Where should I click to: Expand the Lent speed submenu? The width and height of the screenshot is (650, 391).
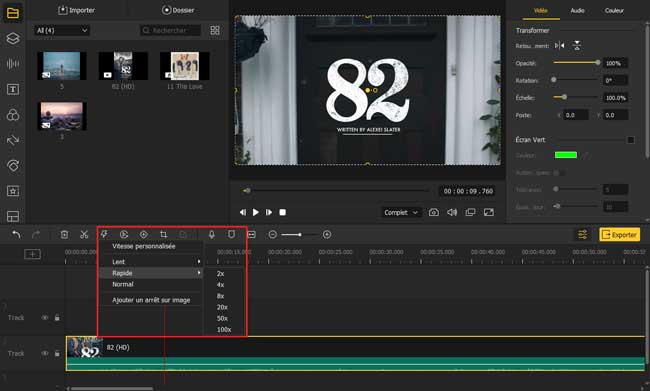tap(152, 262)
